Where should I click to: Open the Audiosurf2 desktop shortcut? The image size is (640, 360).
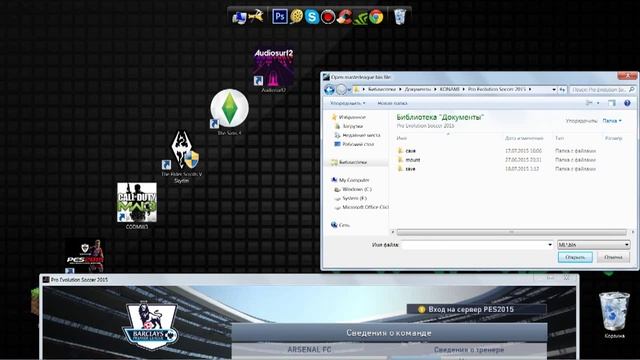click(273, 70)
